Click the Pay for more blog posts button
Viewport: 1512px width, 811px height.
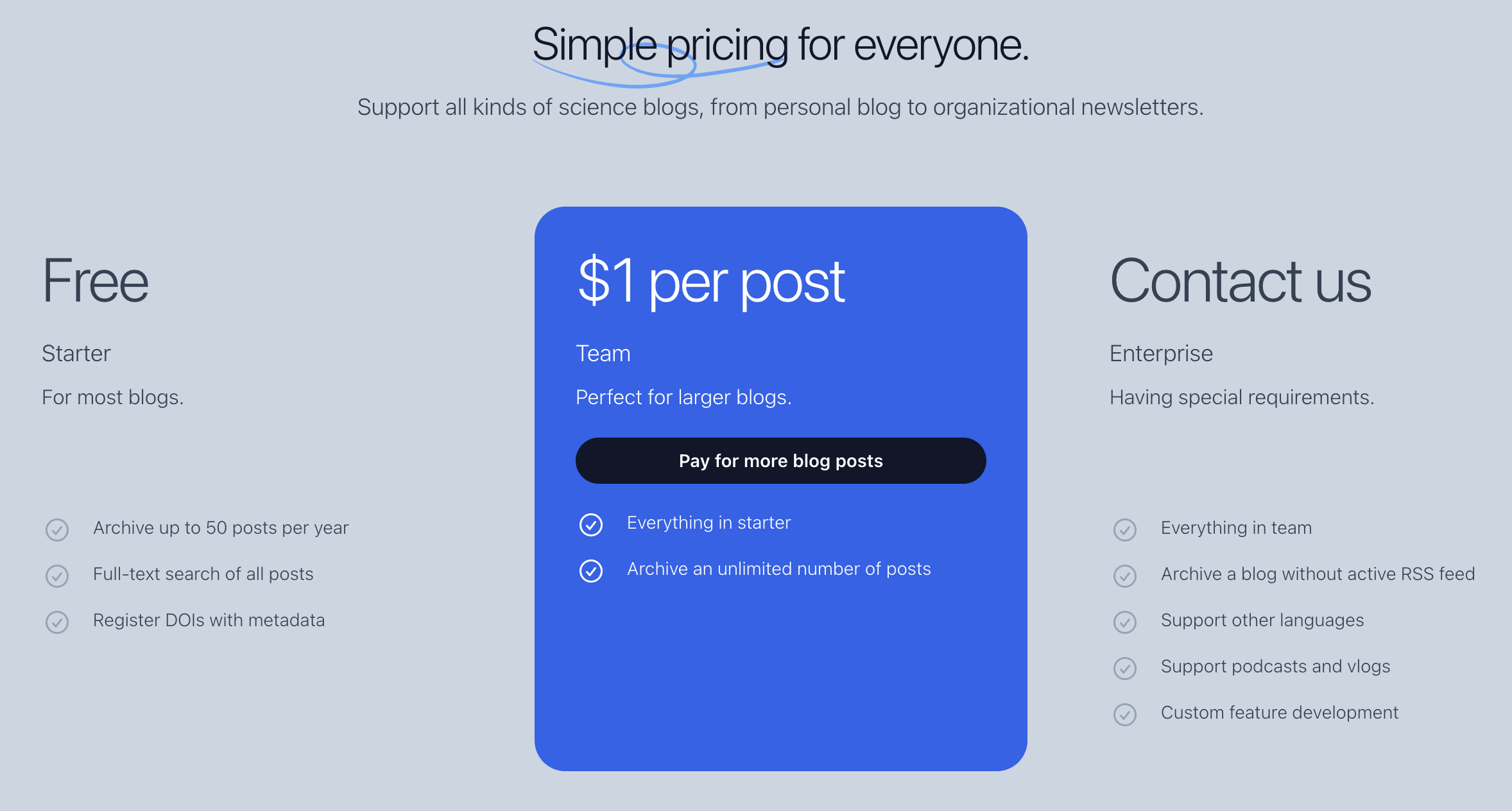pyautogui.click(x=780, y=461)
